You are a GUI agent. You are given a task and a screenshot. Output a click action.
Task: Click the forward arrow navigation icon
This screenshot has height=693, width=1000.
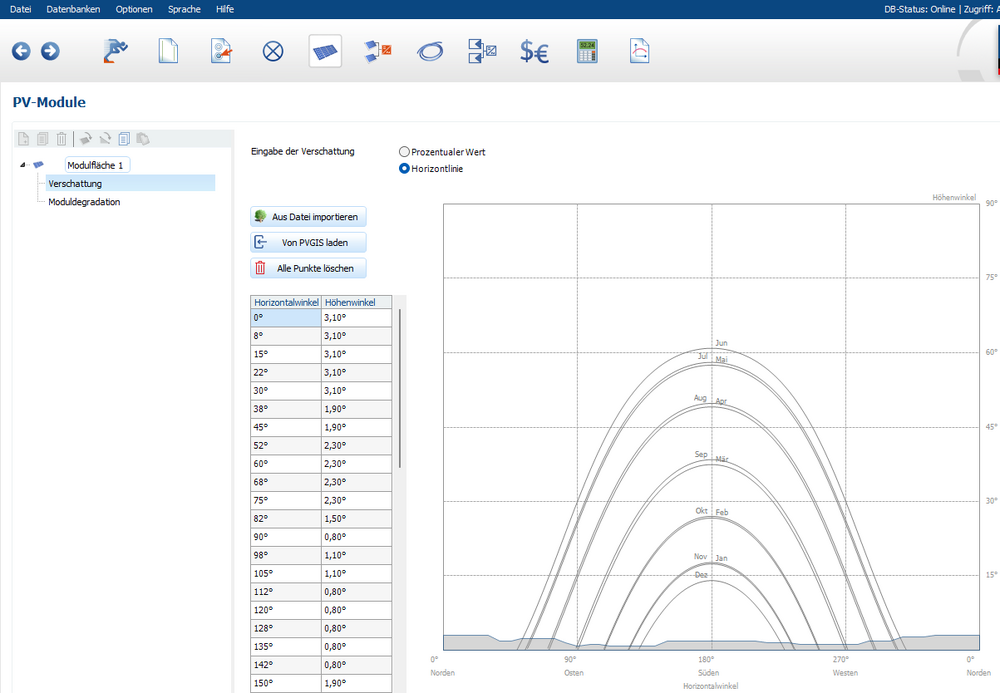click(50, 51)
